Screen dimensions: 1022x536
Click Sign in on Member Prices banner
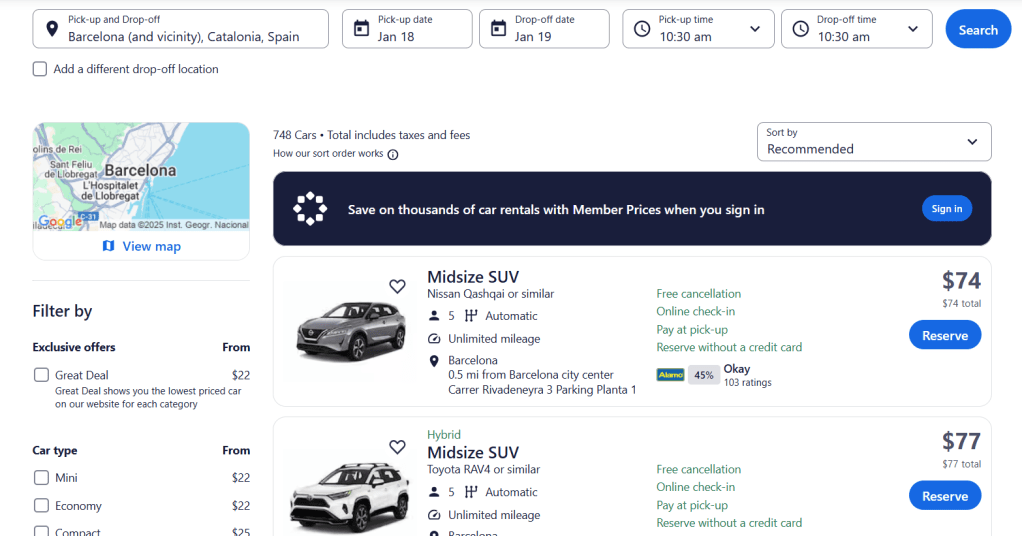tap(946, 209)
